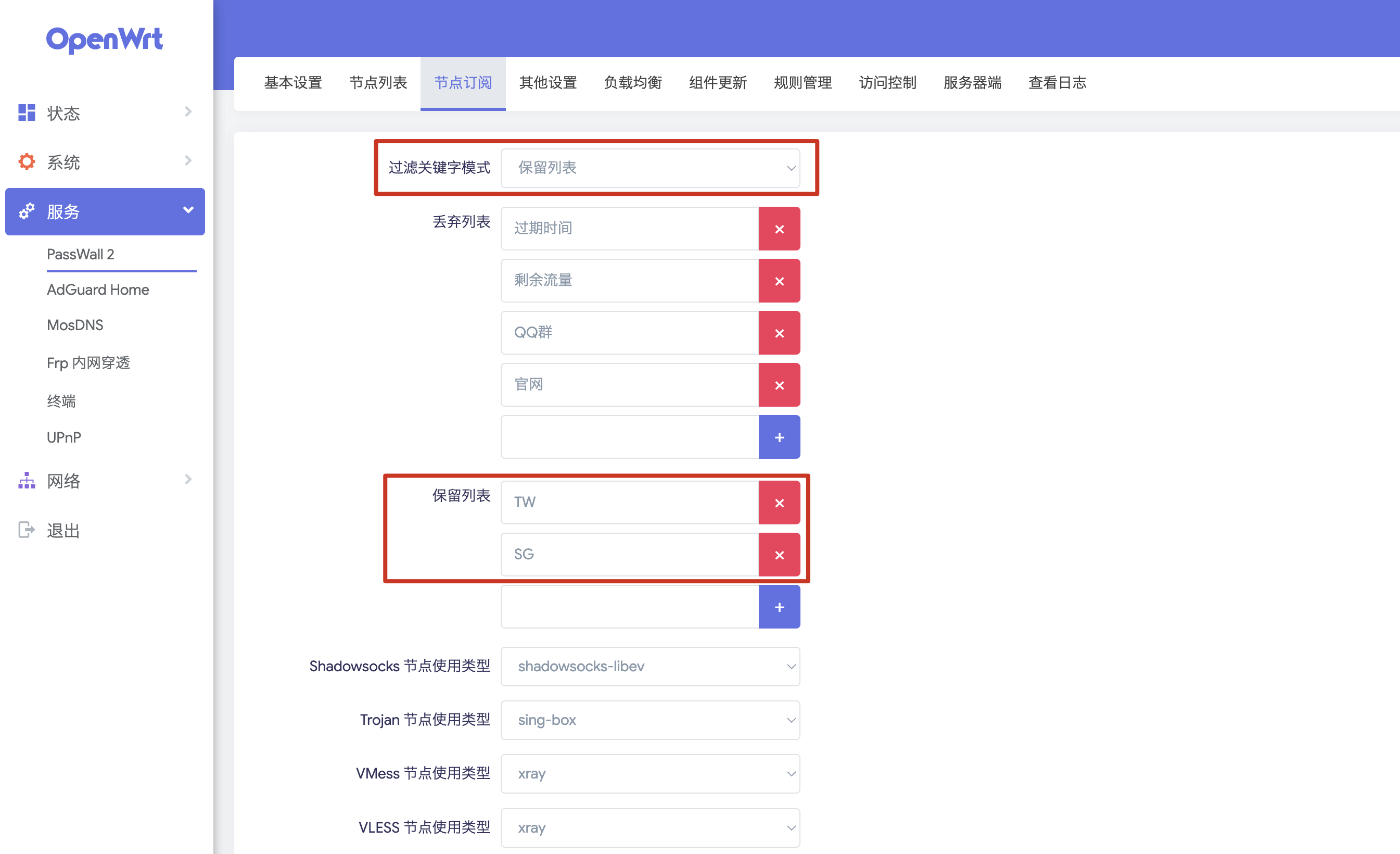This screenshot has height=854, width=1400.
Task: Remove the TW keep-list entry
Action: tap(779, 503)
